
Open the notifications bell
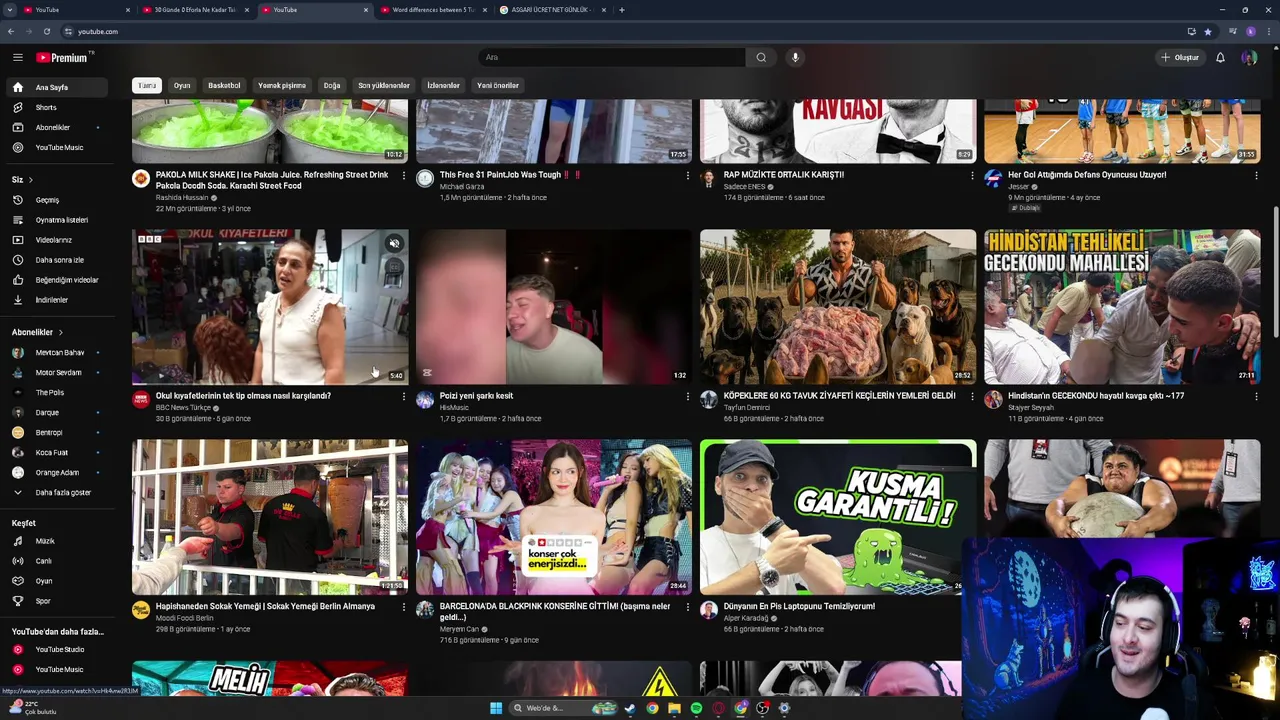(1220, 57)
